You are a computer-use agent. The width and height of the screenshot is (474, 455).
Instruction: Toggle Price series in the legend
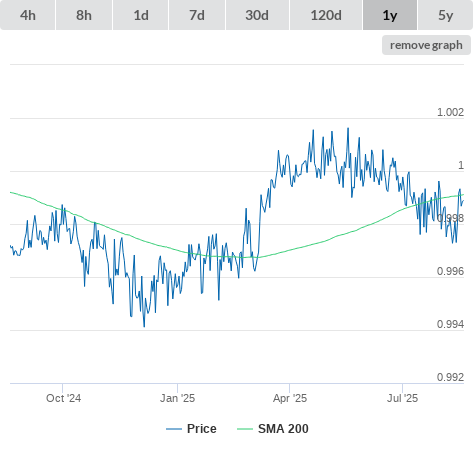pos(202,429)
